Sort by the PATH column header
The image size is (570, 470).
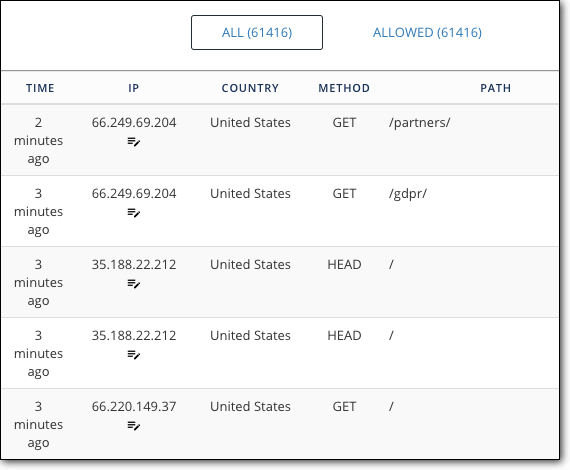(x=495, y=88)
